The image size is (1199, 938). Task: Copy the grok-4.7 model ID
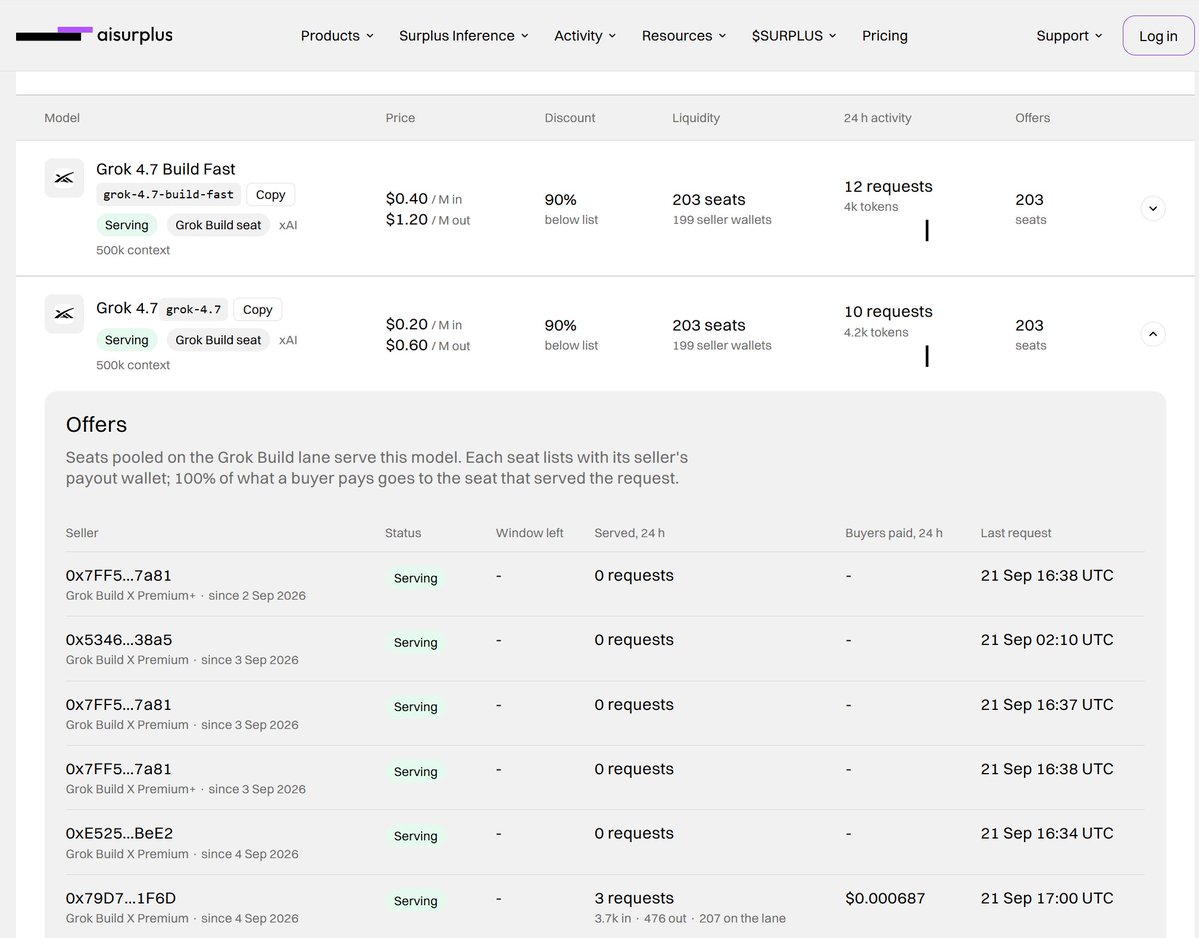tap(258, 310)
